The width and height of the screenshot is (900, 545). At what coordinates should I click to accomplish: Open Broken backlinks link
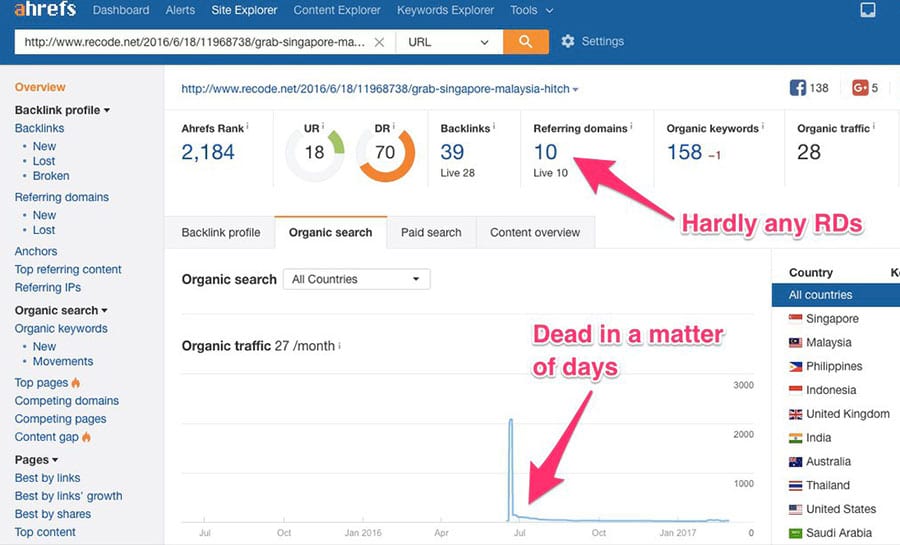[x=51, y=176]
